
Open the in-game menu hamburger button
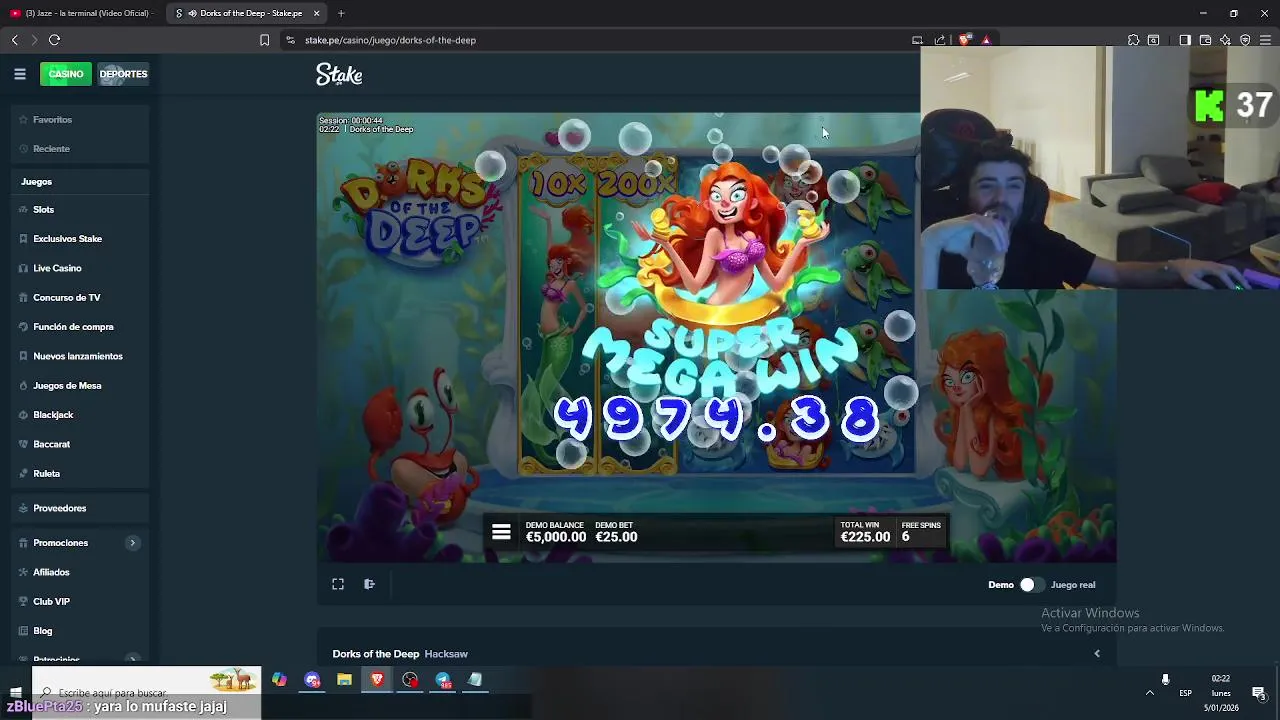(501, 532)
